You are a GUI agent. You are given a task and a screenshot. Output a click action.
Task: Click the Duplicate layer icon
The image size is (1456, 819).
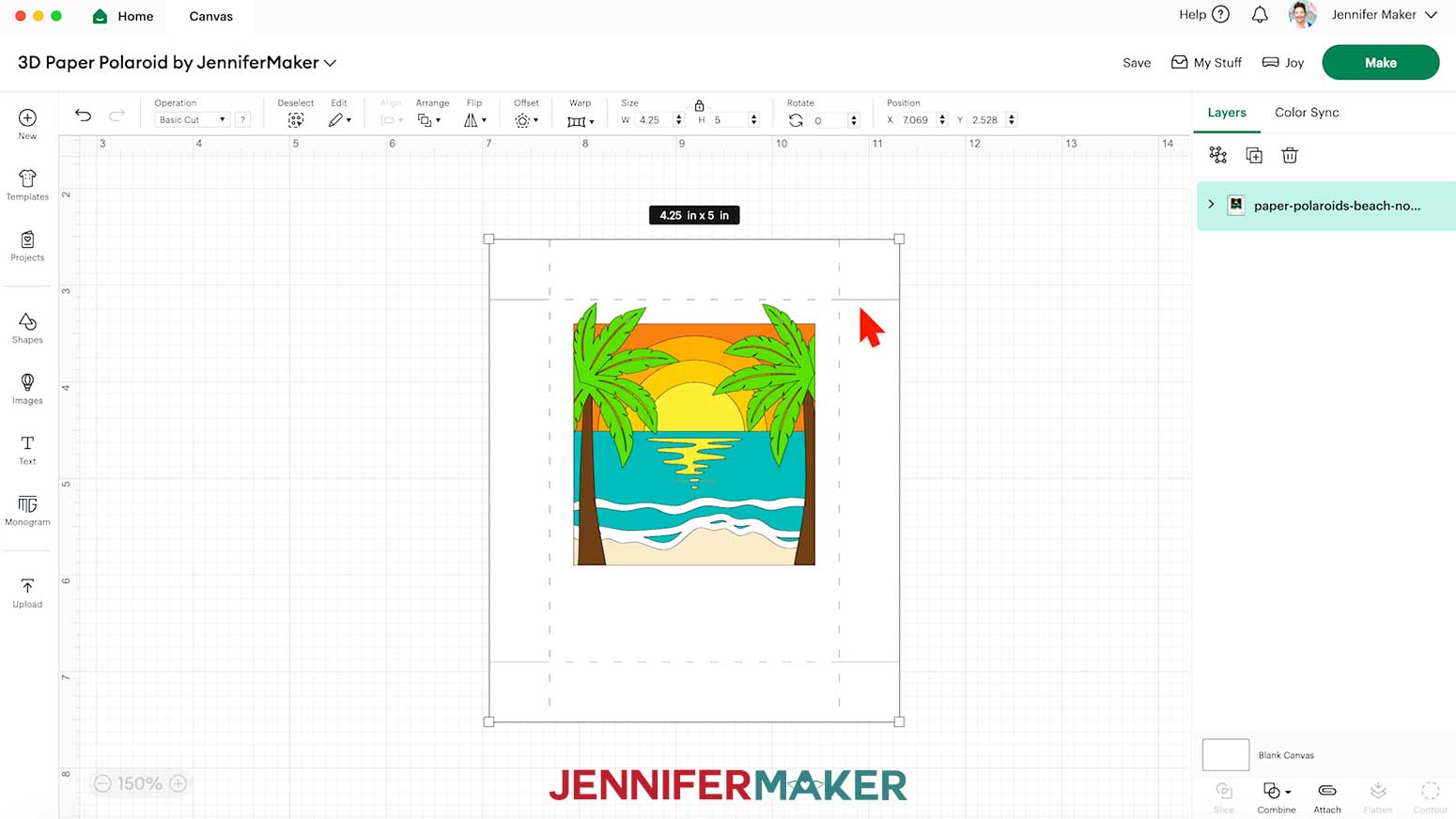(1254, 155)
